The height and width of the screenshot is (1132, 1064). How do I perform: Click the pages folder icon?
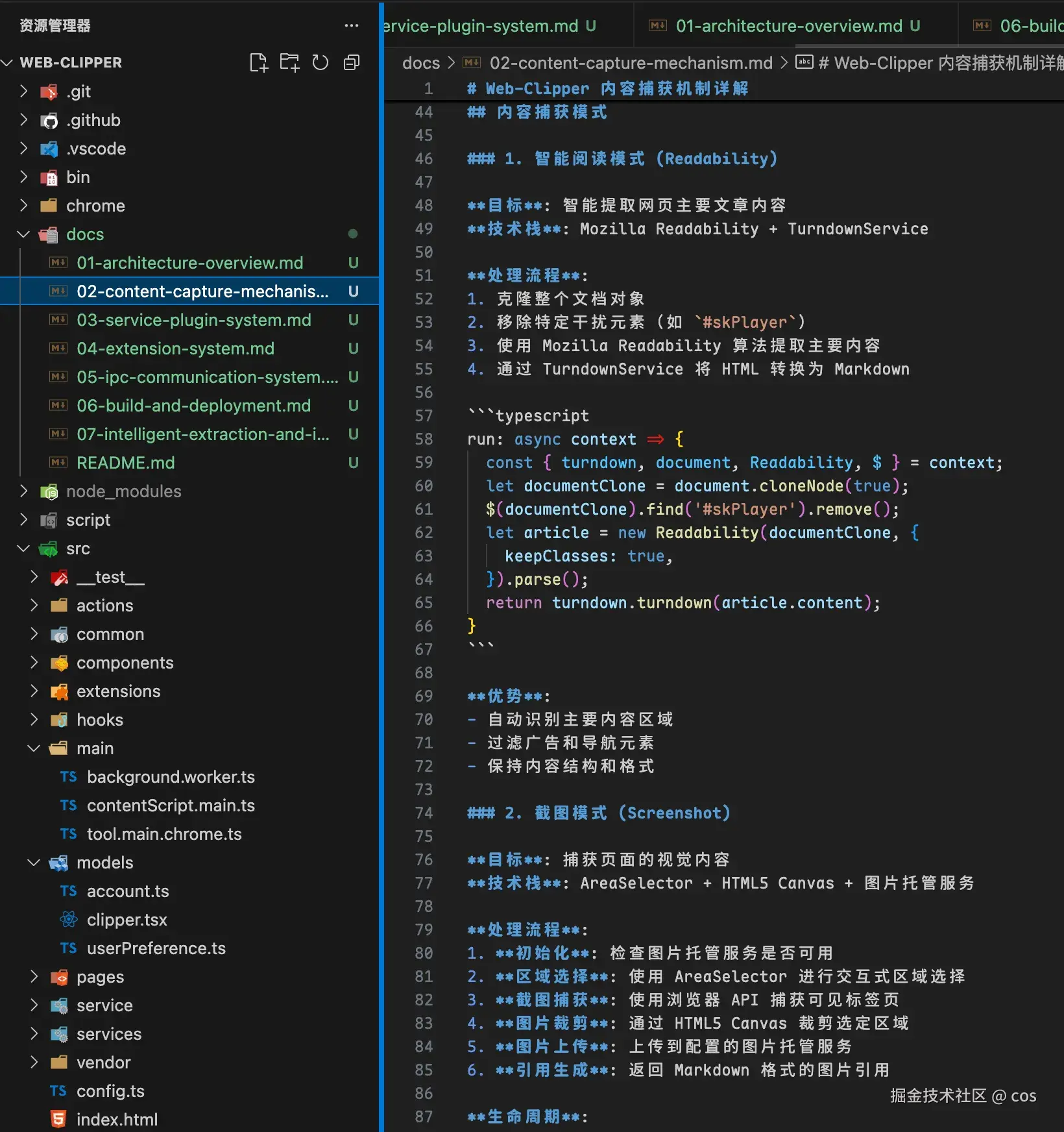coord(60,977)
